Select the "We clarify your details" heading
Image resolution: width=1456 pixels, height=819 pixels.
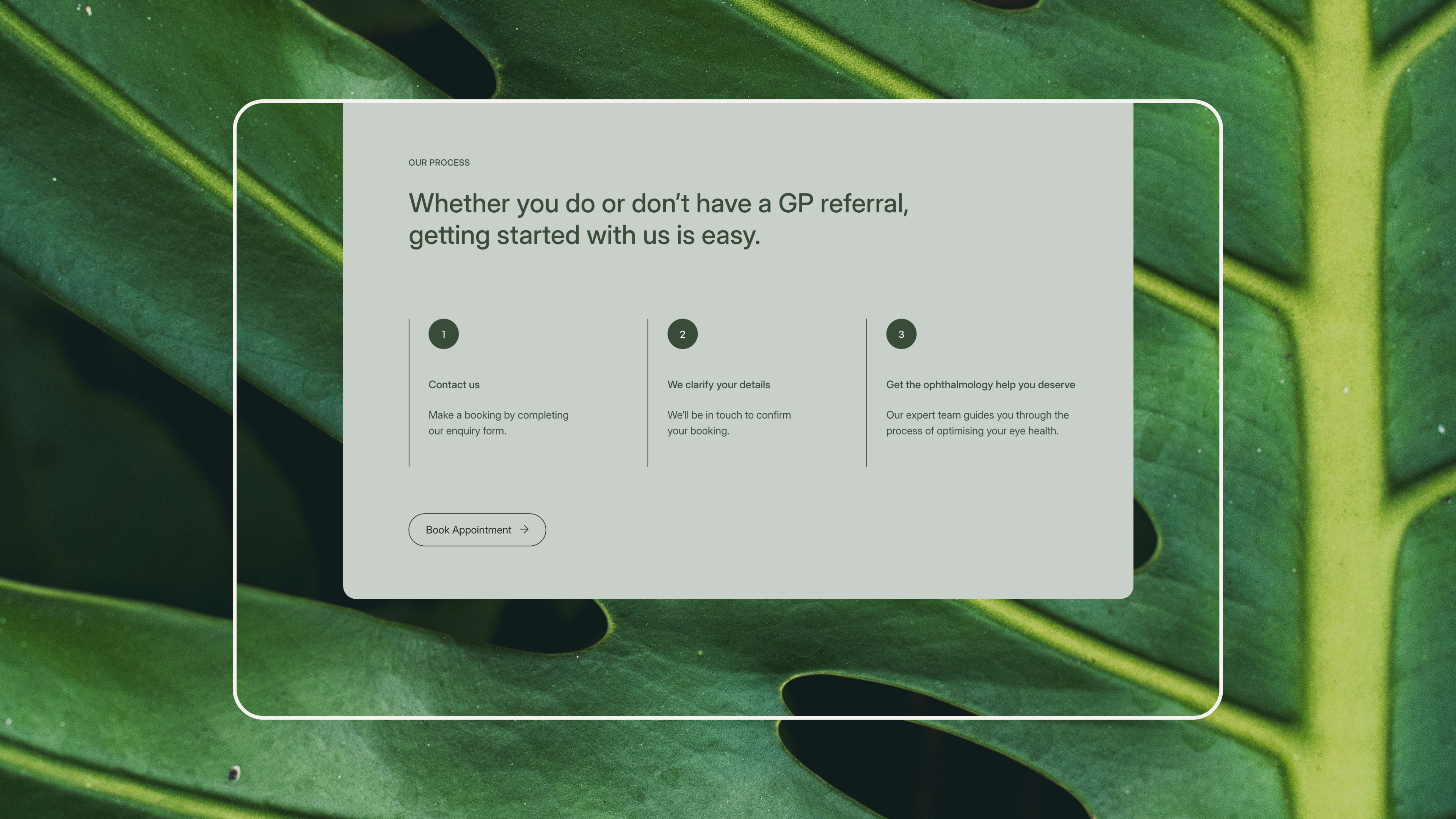719,385
